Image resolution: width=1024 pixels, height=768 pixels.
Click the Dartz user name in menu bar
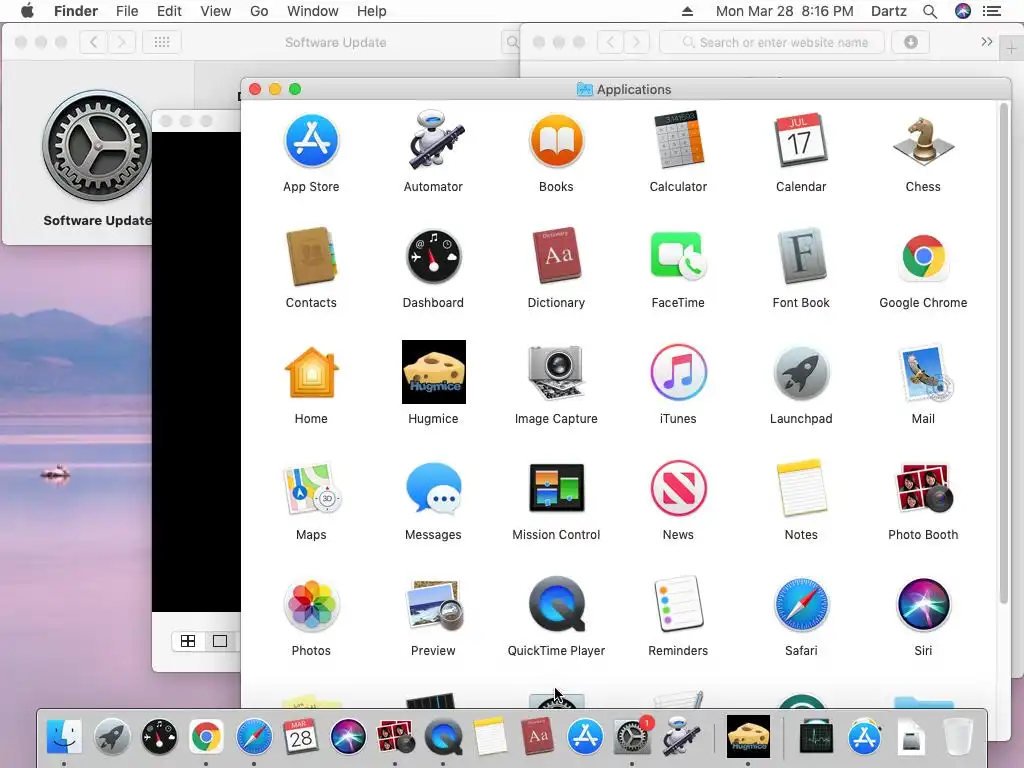tap(889, 11)
